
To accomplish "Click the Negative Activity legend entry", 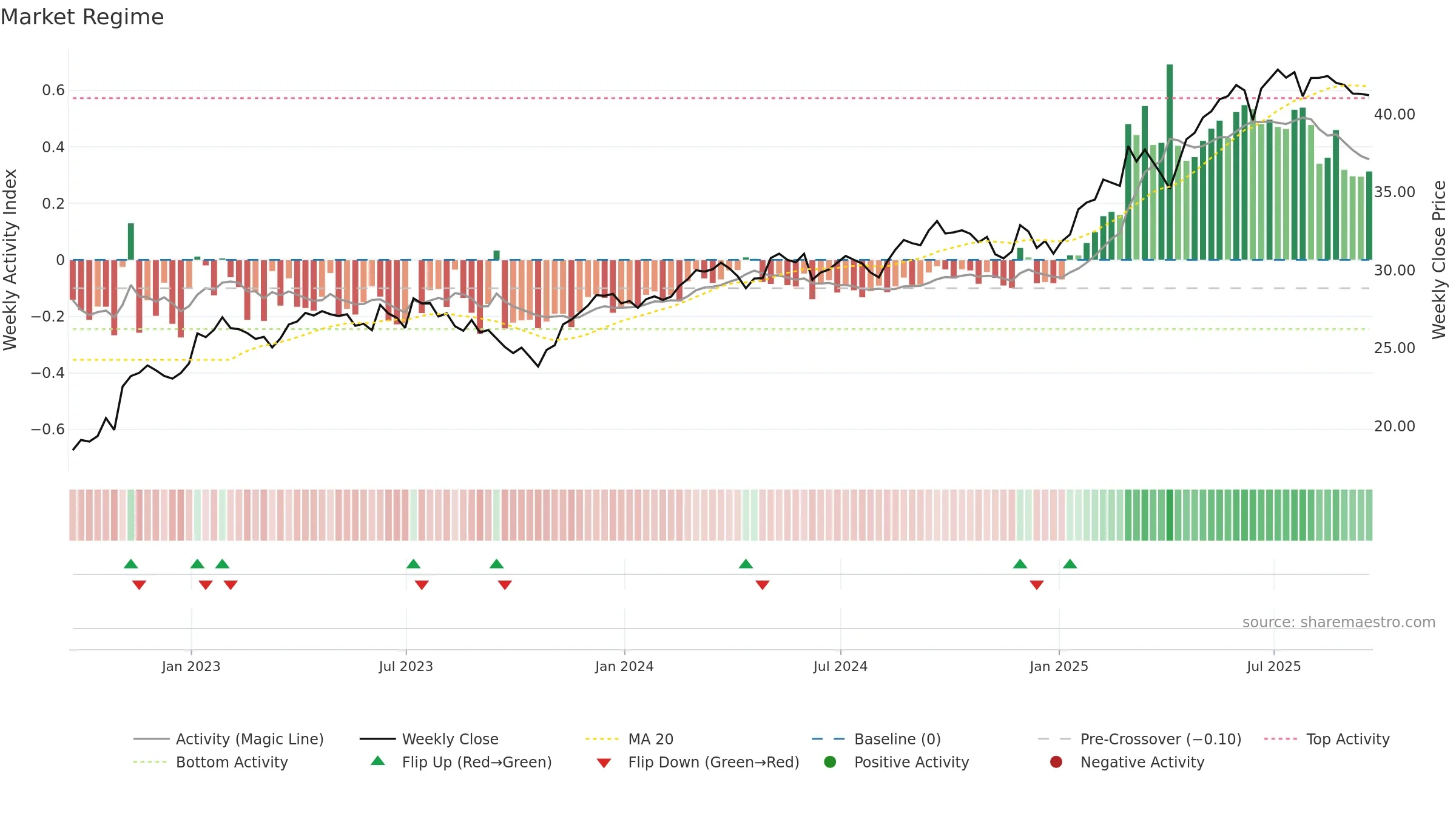I will tap(1127, 762).
